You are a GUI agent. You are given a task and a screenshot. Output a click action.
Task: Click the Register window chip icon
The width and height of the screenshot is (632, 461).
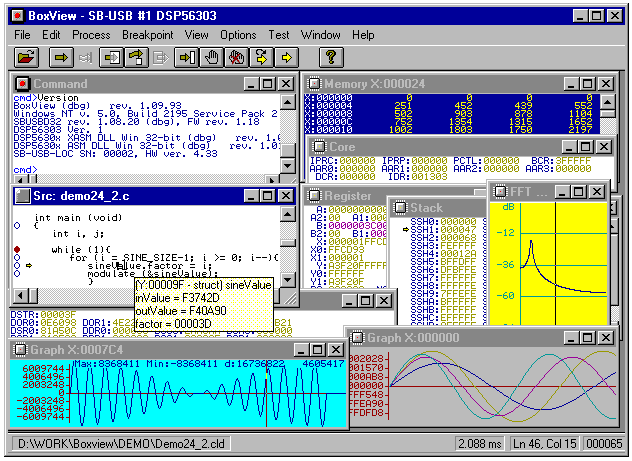coord(314,195)
